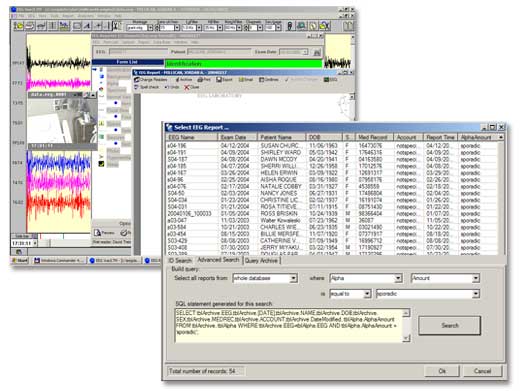This screenshot has height=391, width=520.
Task: Switch to Windows Commander in the taskbar
Action: click(59, 260)
